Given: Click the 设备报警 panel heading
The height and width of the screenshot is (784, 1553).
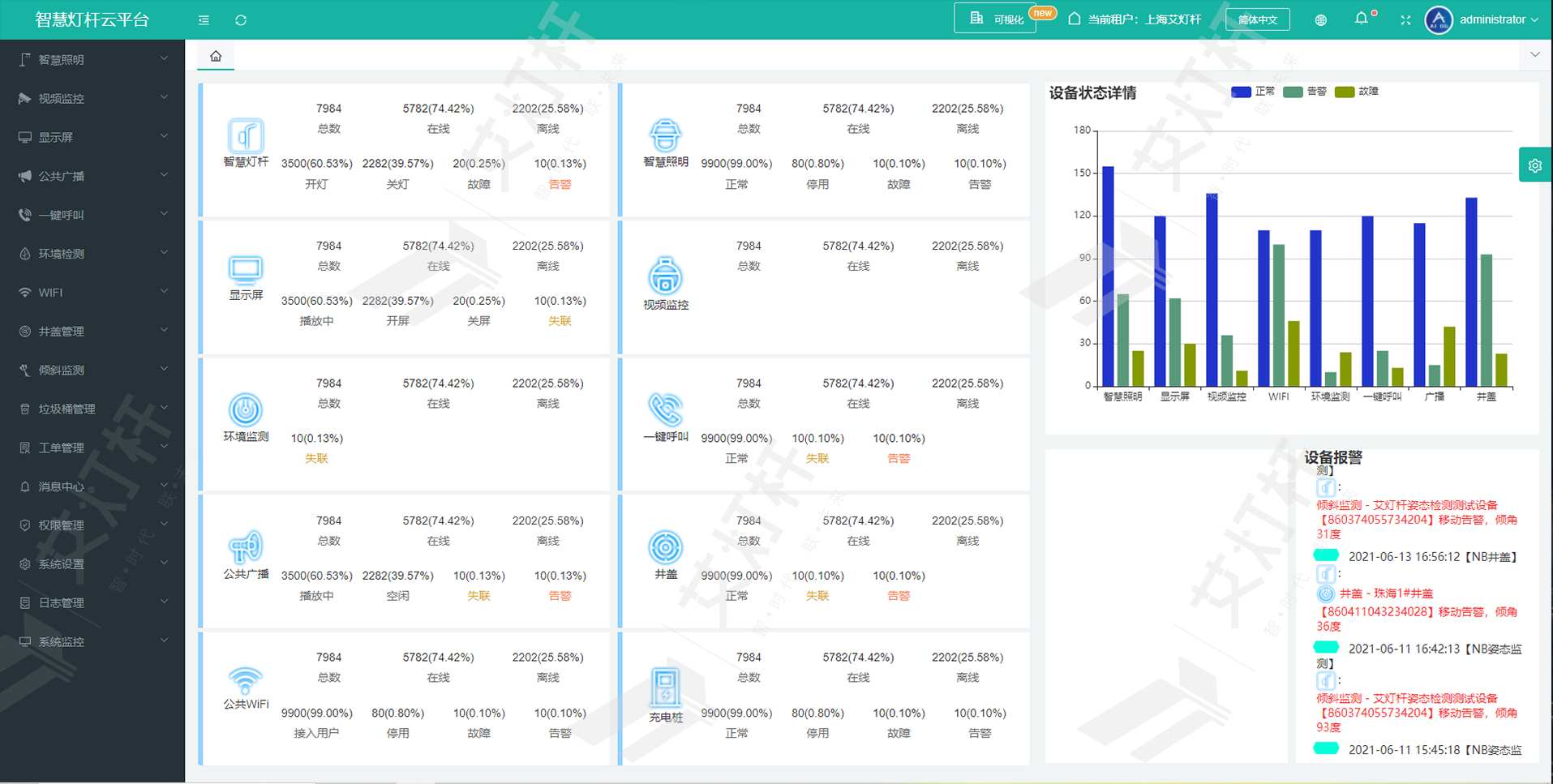Looking at the screenshot, I should click(x=1333, y=457).
